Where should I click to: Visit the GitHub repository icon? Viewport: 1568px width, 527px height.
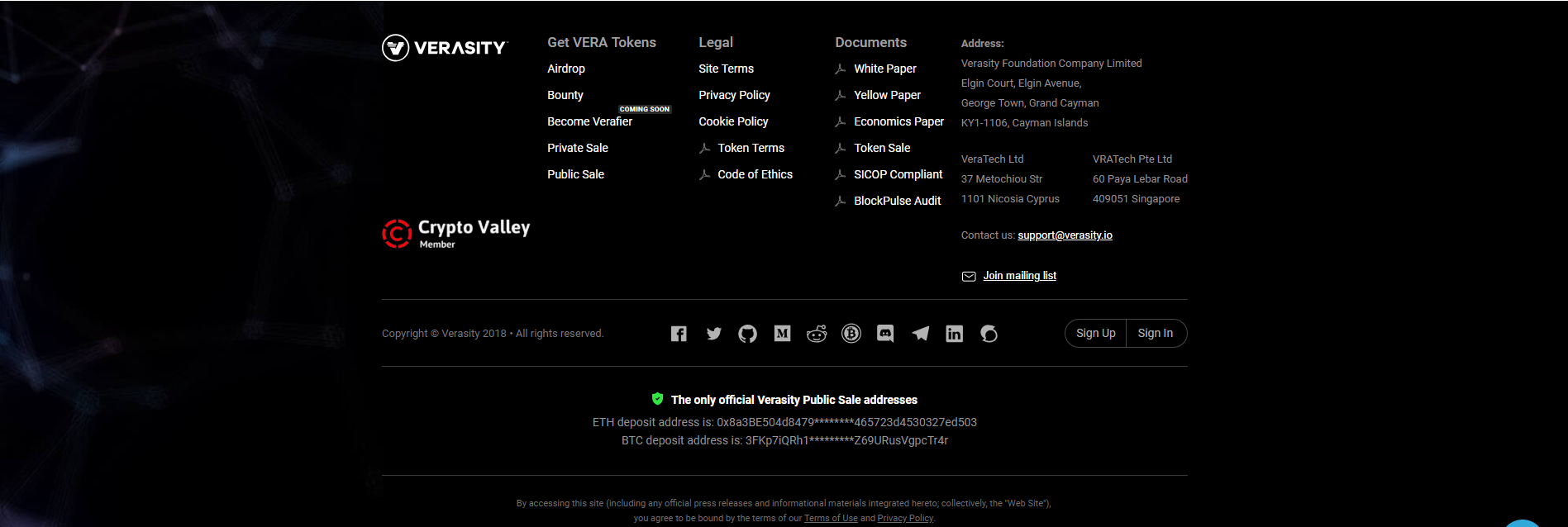tap(748, 334)
